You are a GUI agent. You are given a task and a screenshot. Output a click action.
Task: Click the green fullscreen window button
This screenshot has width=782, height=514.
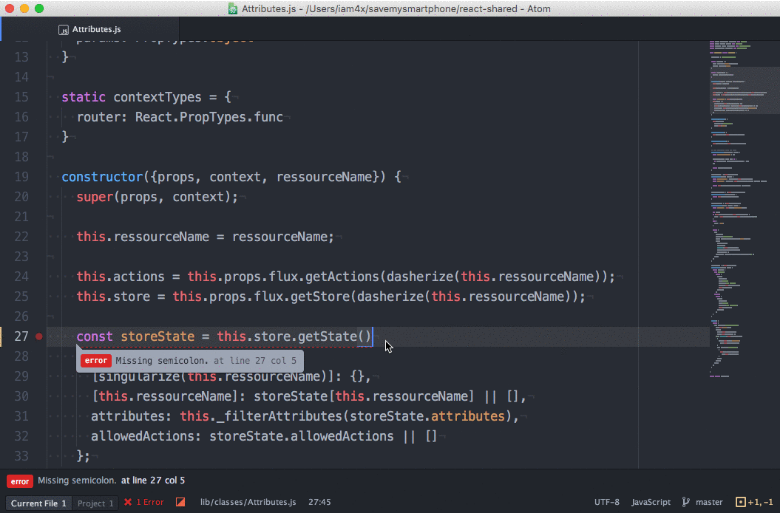click(x=39, y=8)
